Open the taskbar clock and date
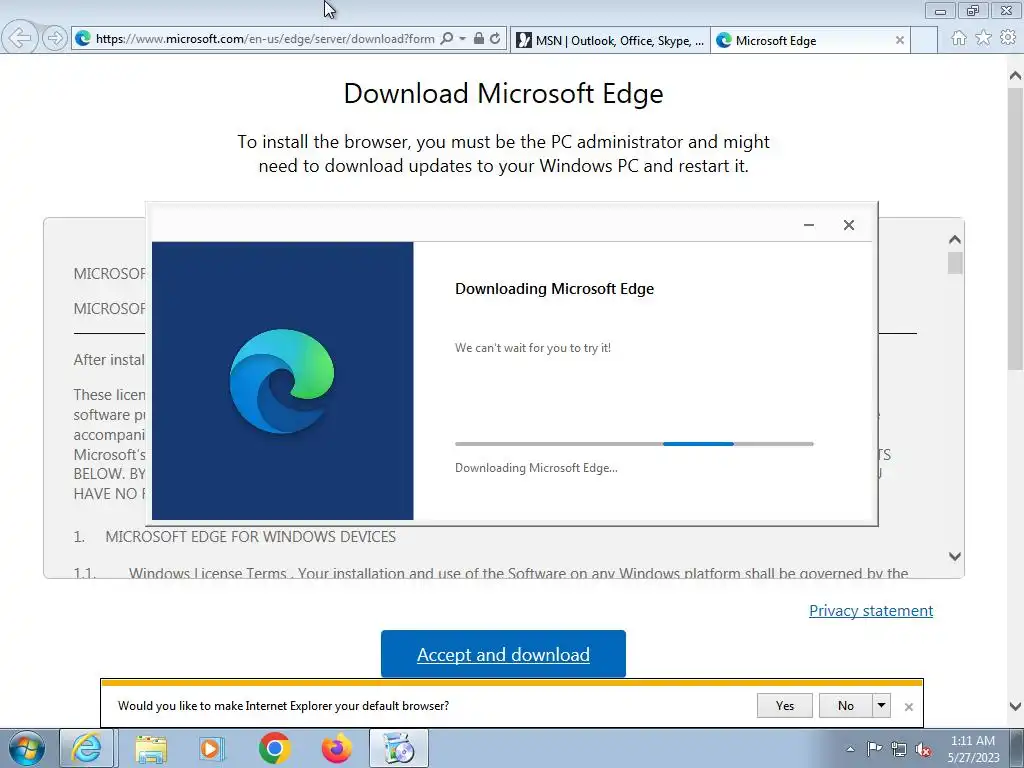Viewport: 1024px width, 768px height. point(973,749)
